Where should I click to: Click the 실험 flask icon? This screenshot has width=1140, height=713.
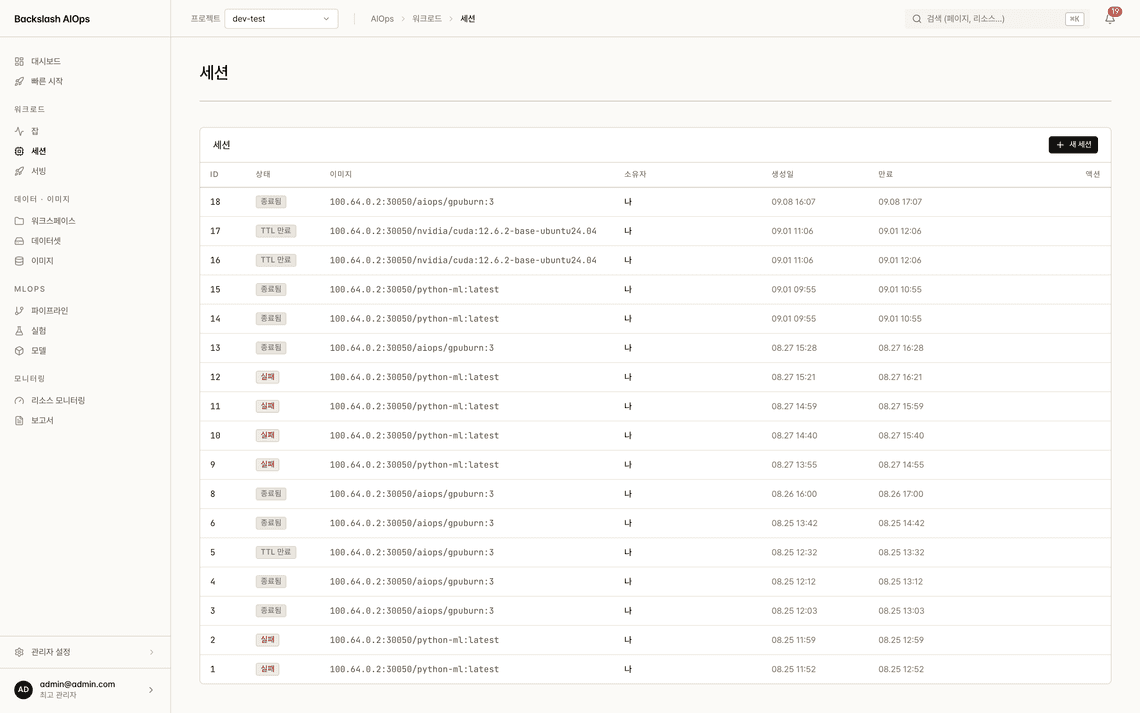[x=20, y=331]
